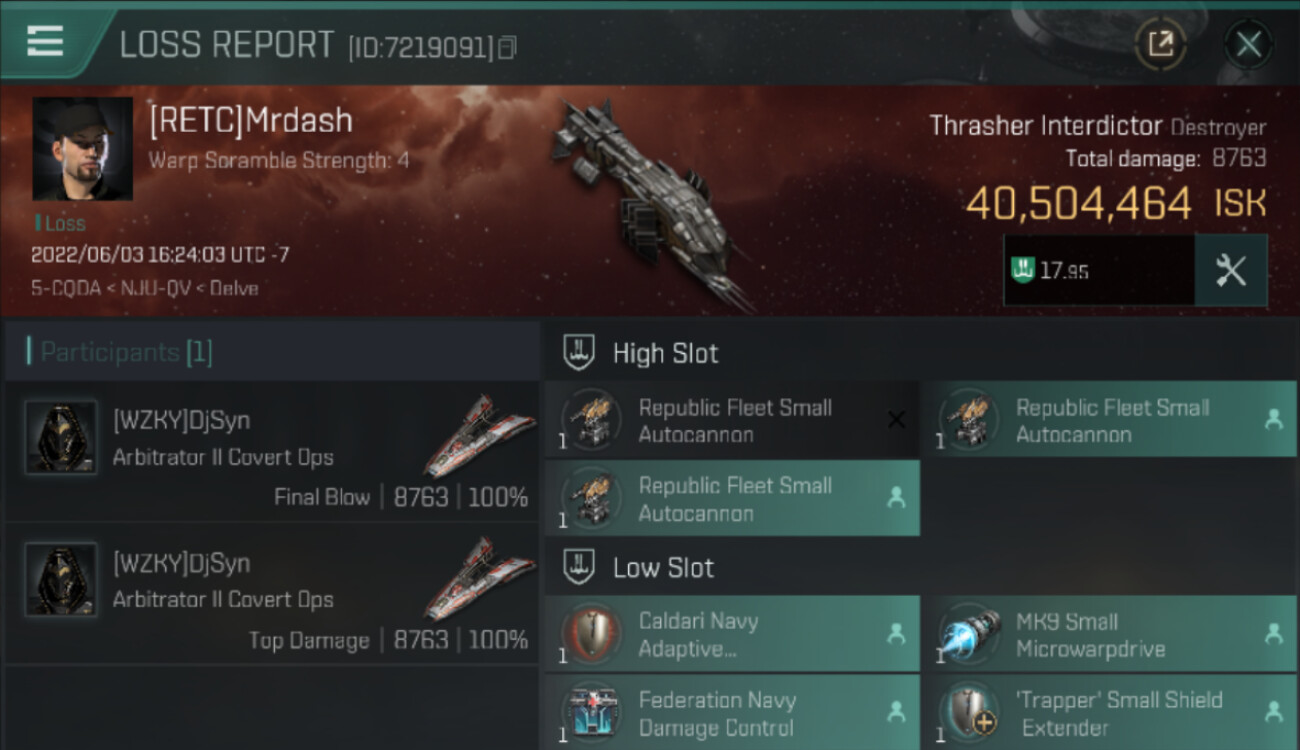Click person icon on Federation Navy Damage Control
Screen dimensions: 1300x750
pyautogui.click(x=896, y=712)
